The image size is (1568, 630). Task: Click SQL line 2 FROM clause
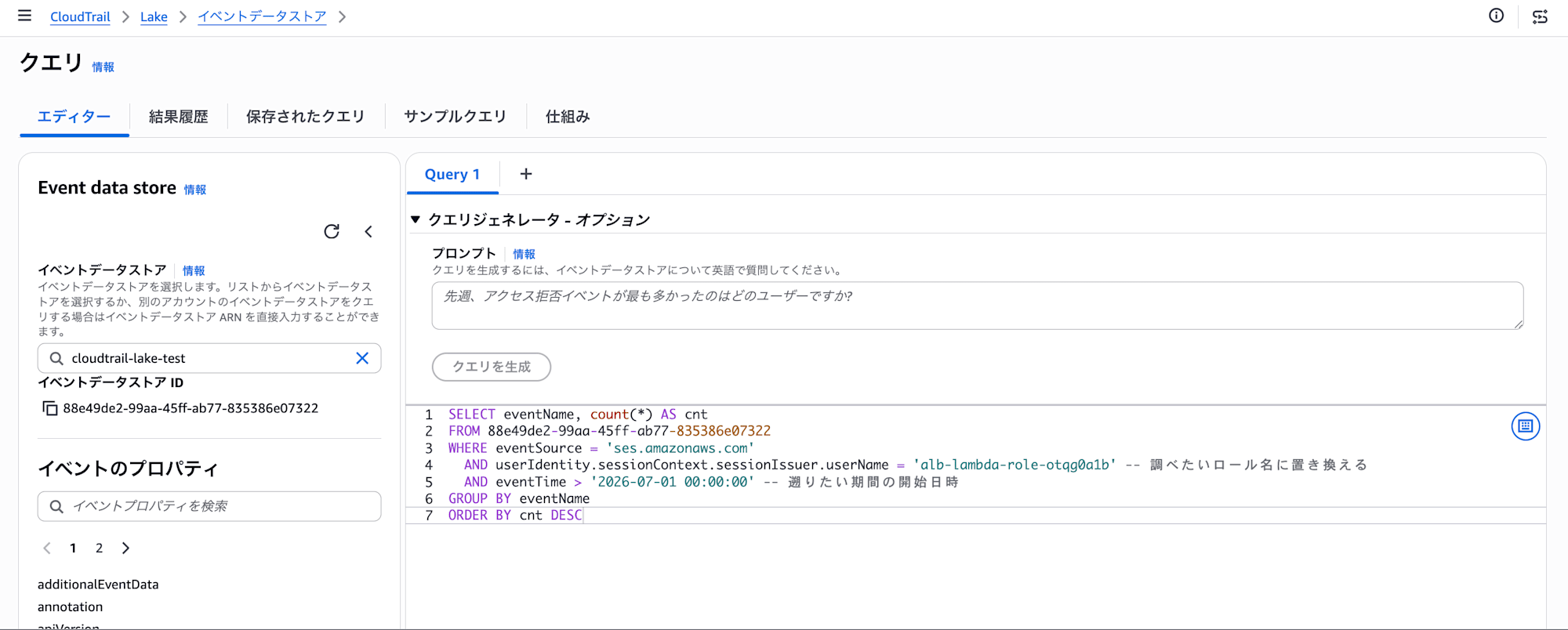pyautogui.click(x=609, y=431)
